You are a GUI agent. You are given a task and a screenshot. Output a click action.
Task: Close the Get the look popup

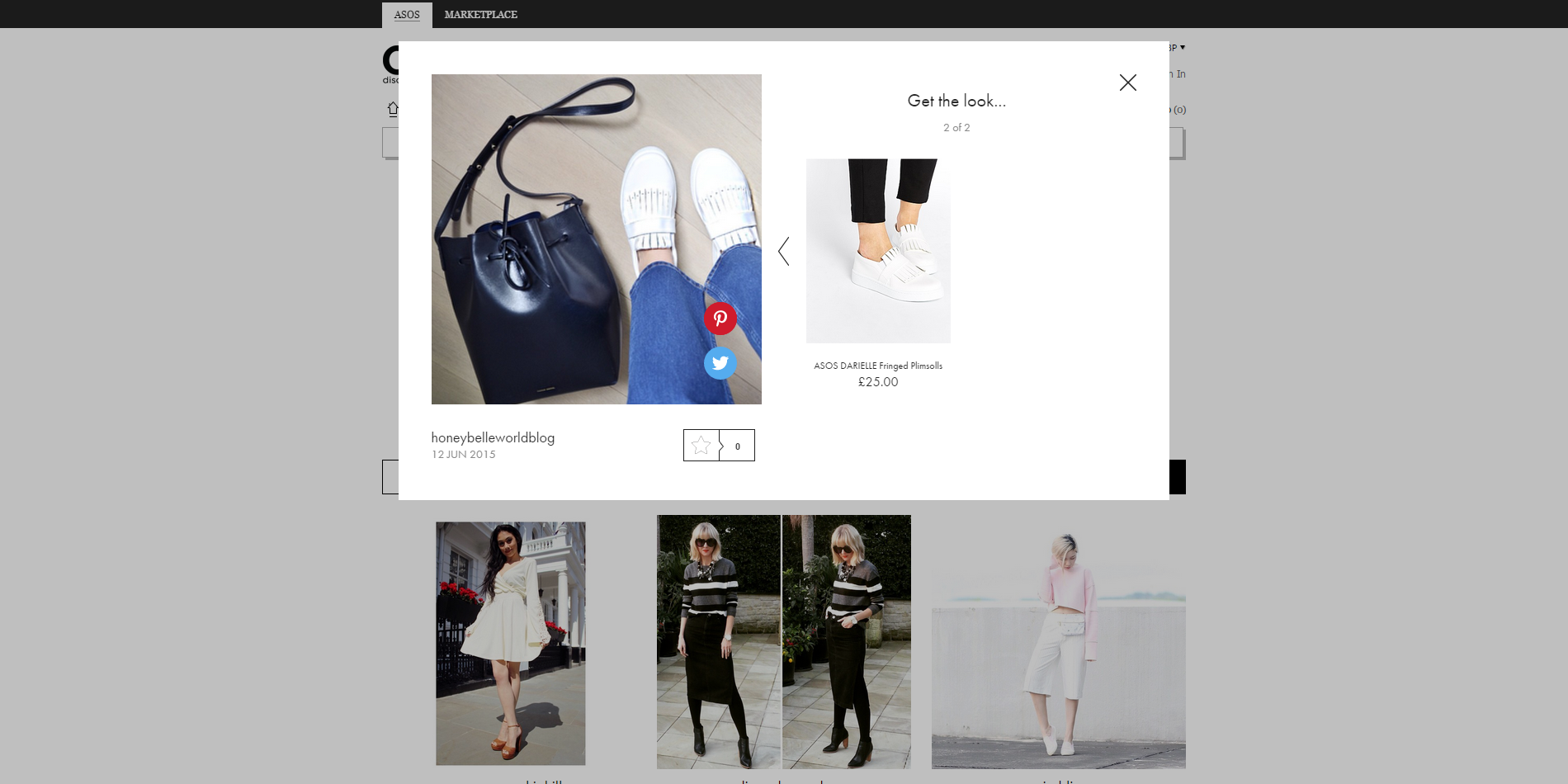(x=1127, y=83)
